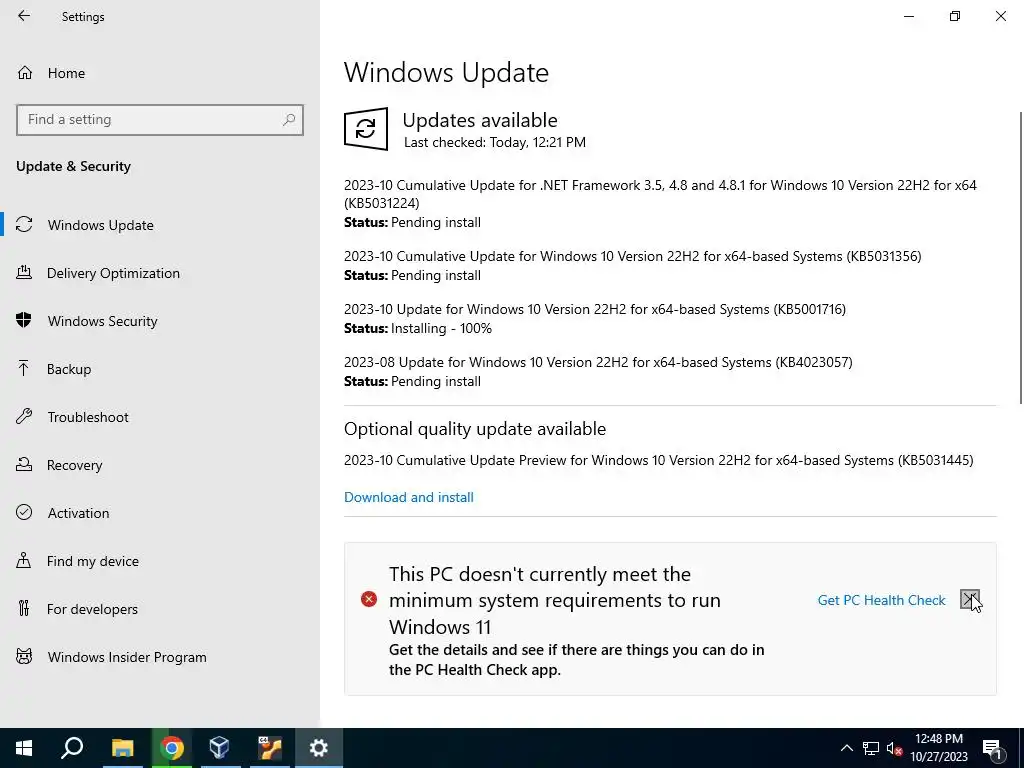Open the taskbar app left of Settings
The image size is (1024, 768).
269,748
